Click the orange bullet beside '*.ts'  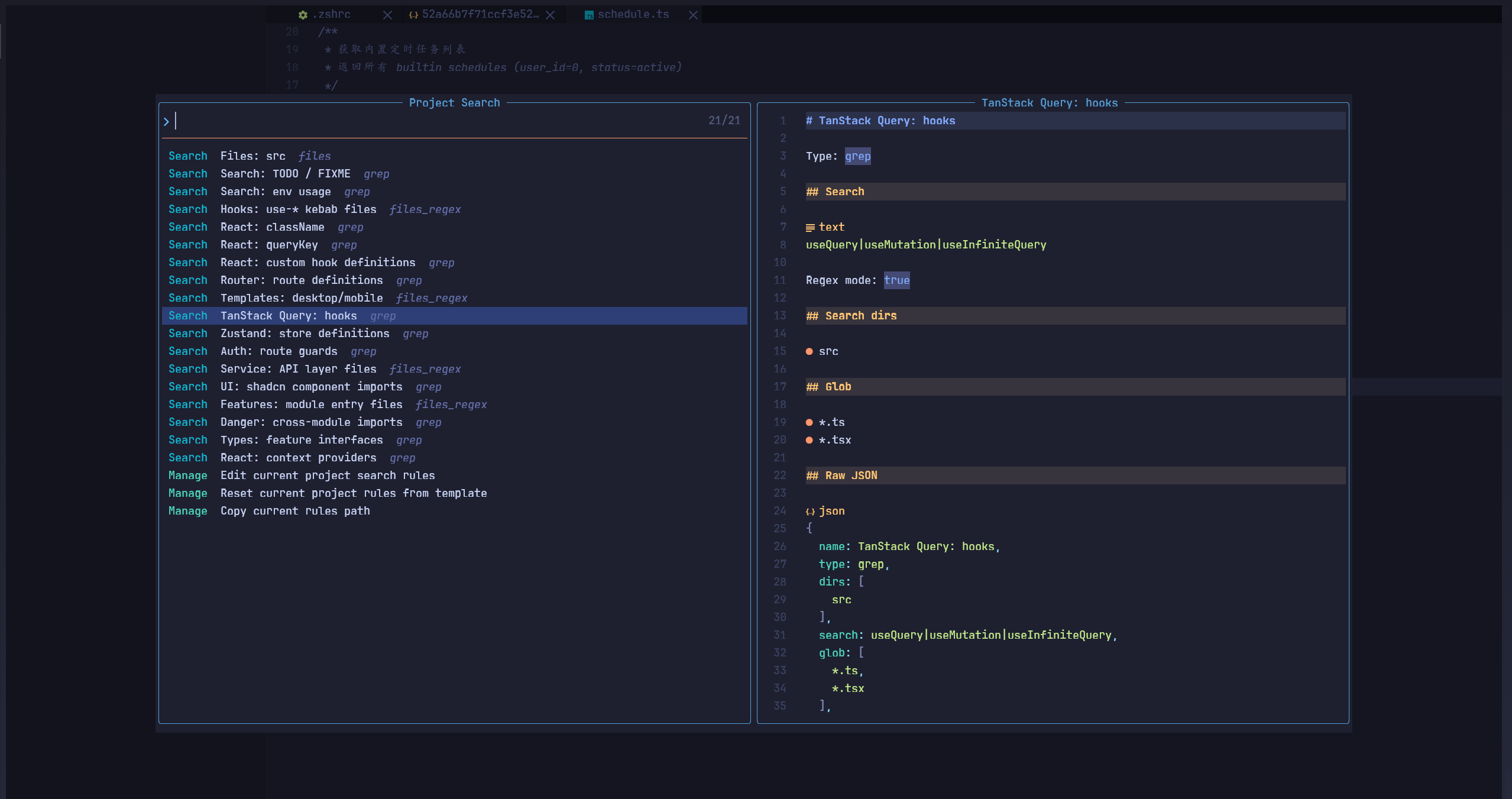click(x=809, y=422)
